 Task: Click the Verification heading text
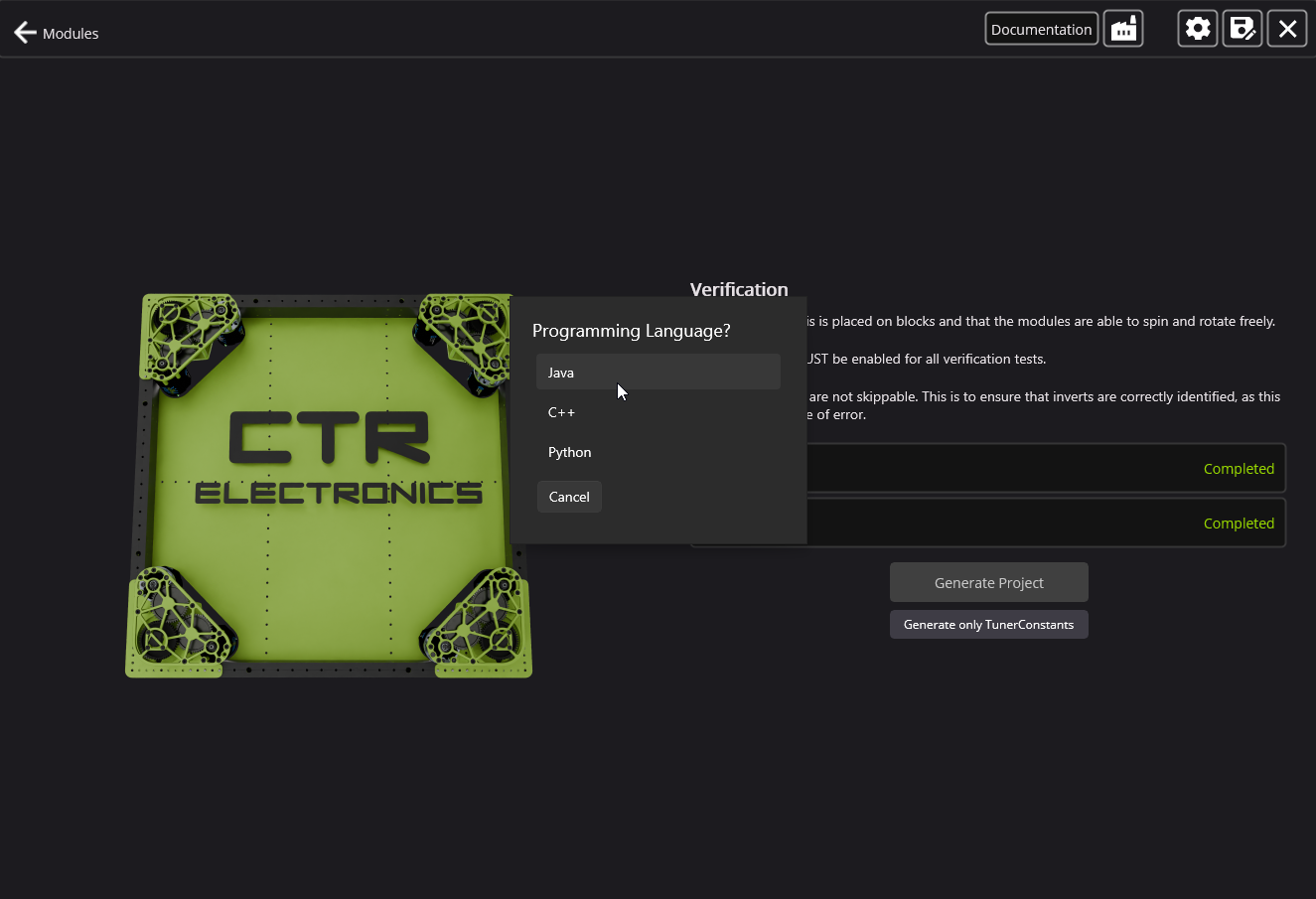click(739, 289)
